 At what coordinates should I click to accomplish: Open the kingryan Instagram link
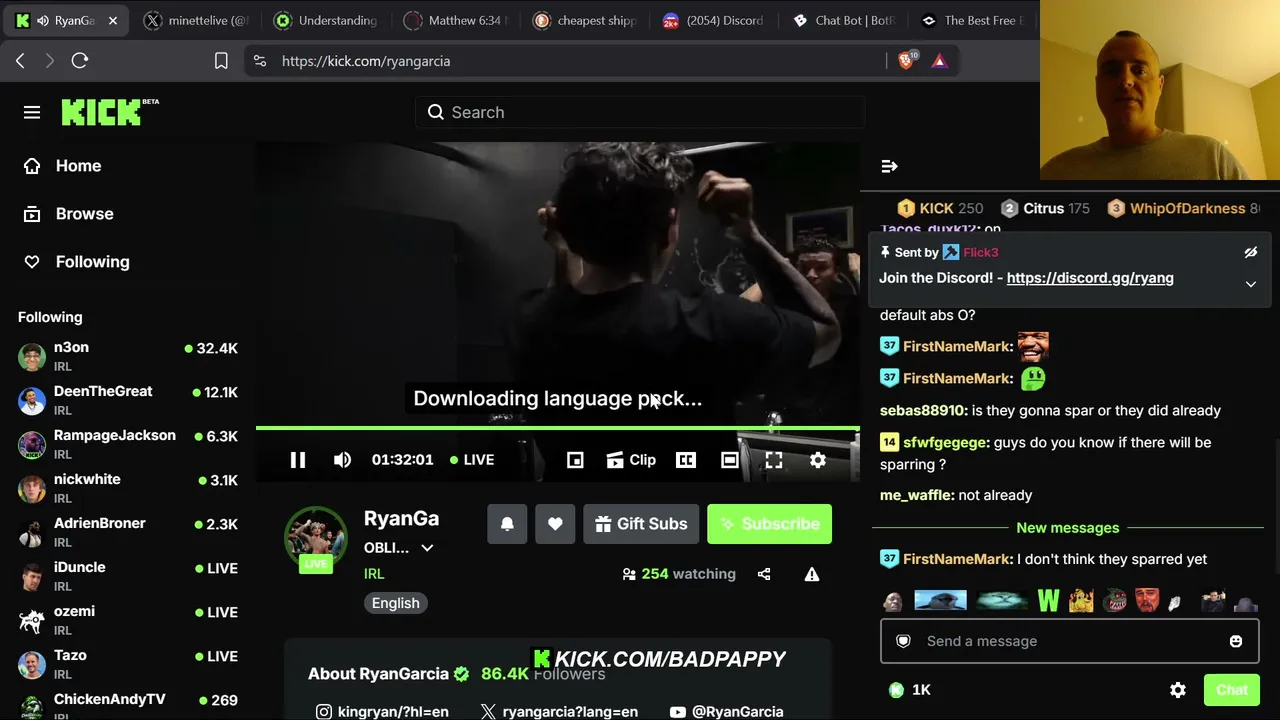(x=382, y=712)
